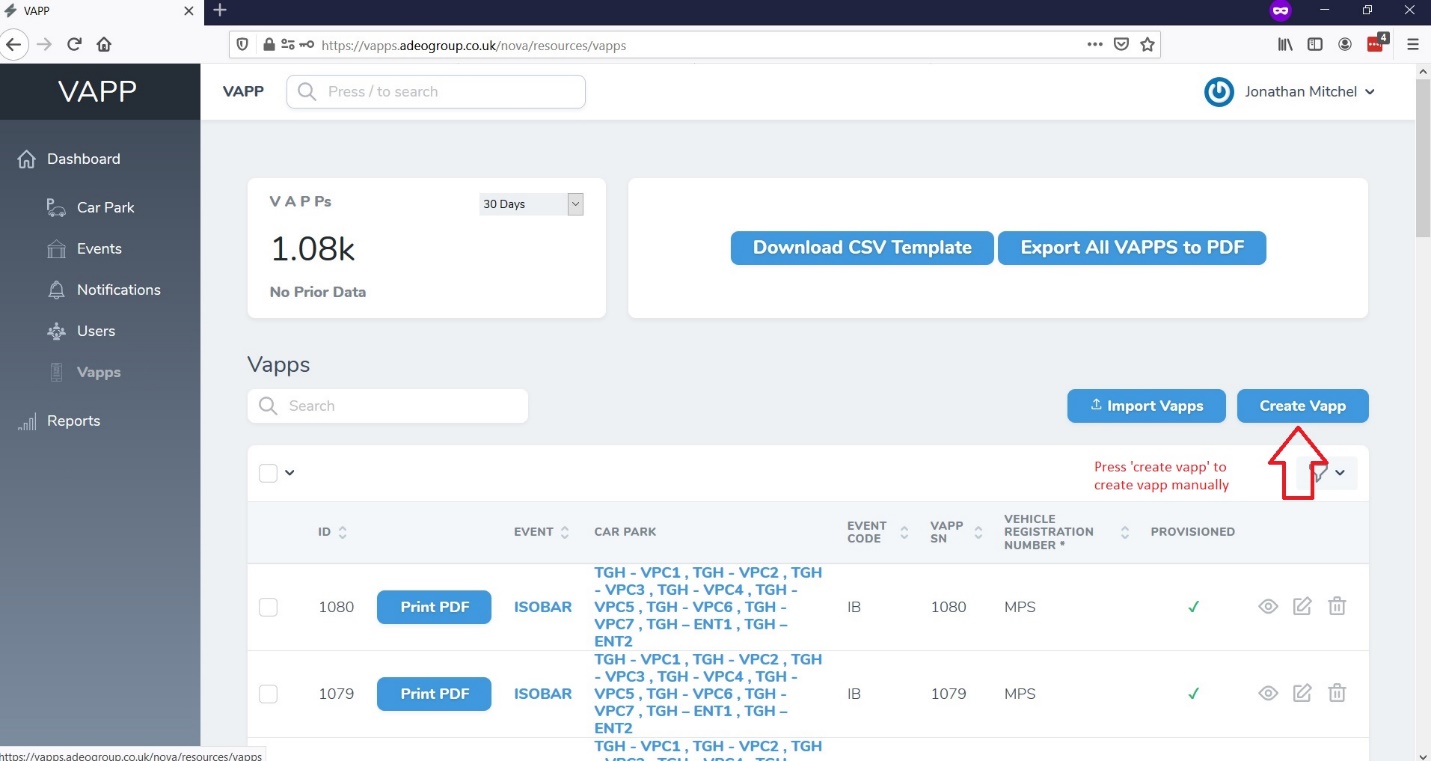Tick the select-all checkbox above table
Viewport: 1431px width, 761px height.
[x=268, y=473]
